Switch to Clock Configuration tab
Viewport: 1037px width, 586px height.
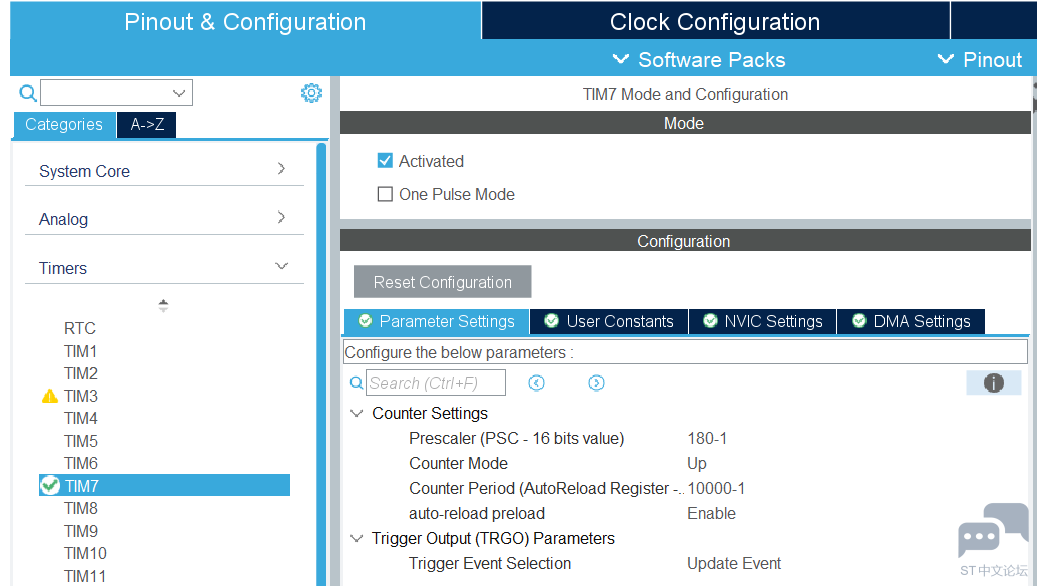click(715, 22)
